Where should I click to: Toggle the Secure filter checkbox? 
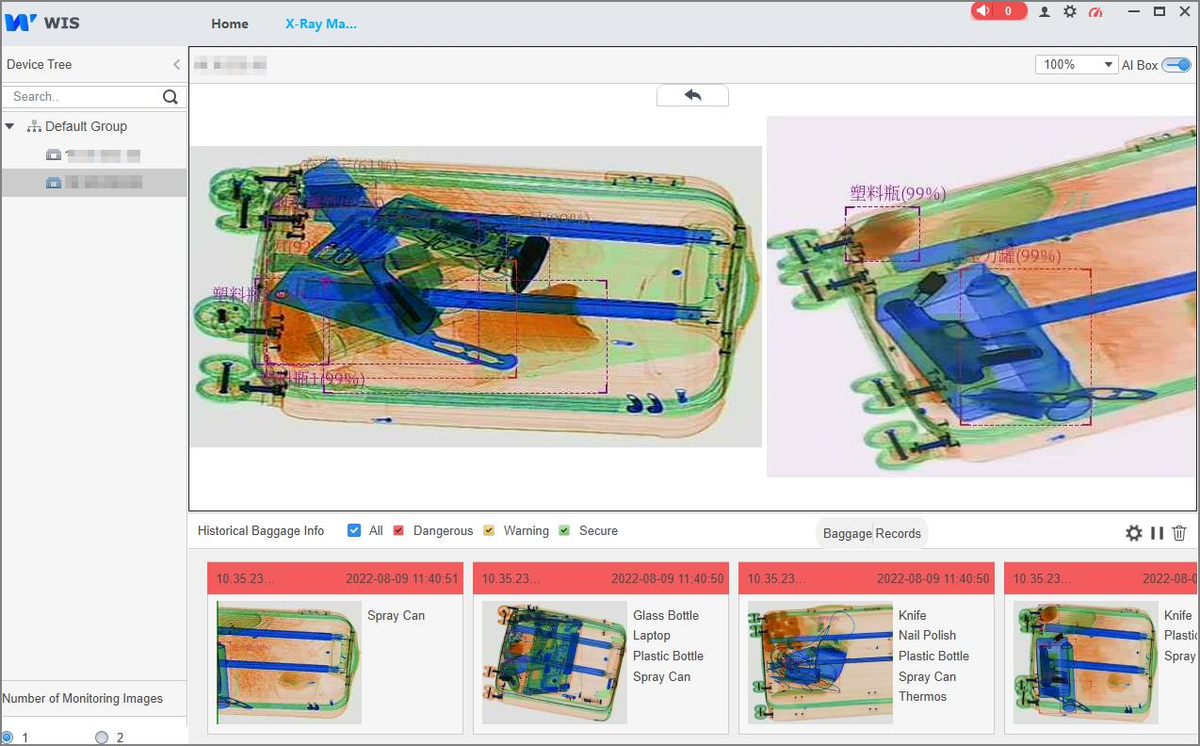pos(564,531)
